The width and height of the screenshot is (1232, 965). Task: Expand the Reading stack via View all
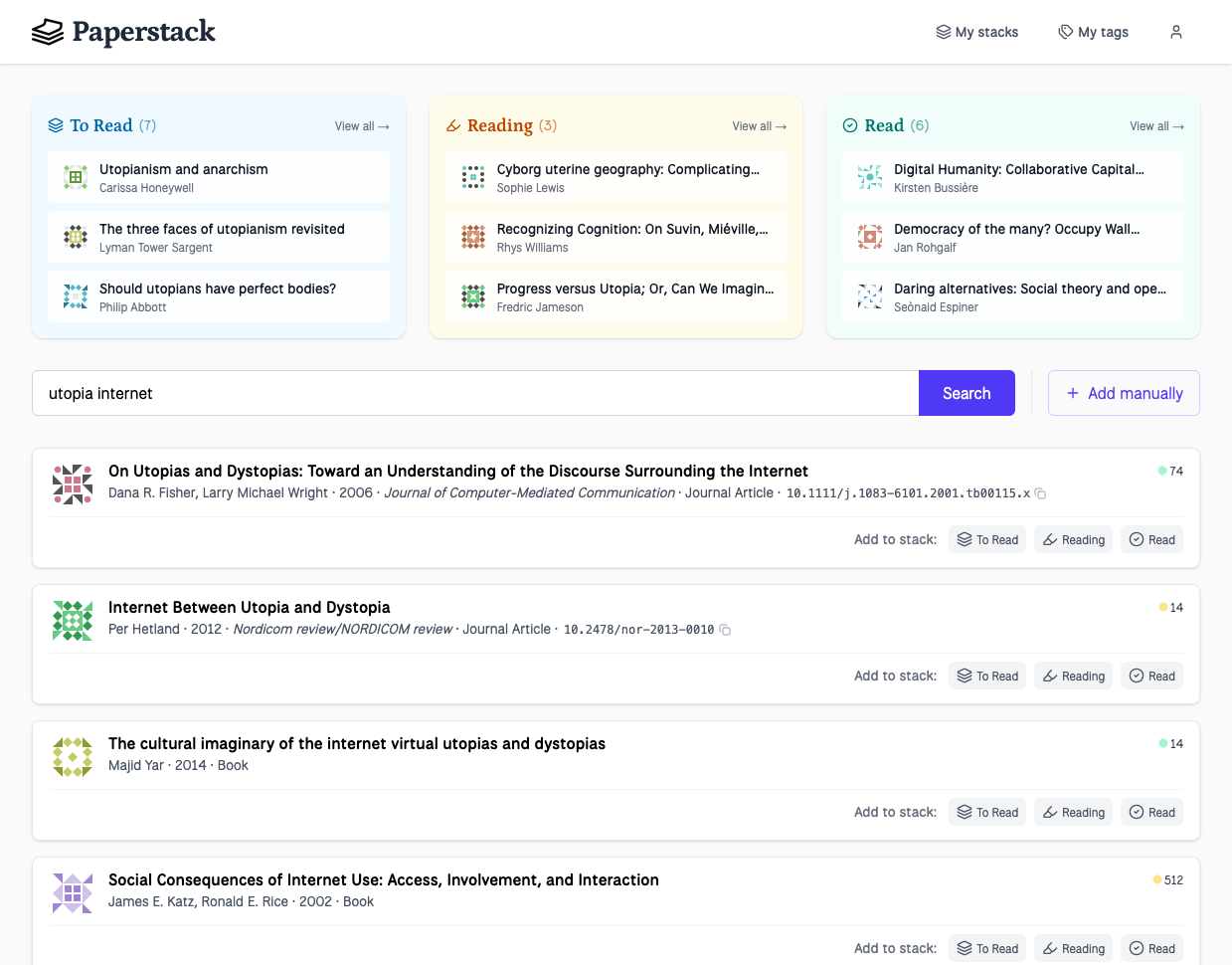point(759,126)
